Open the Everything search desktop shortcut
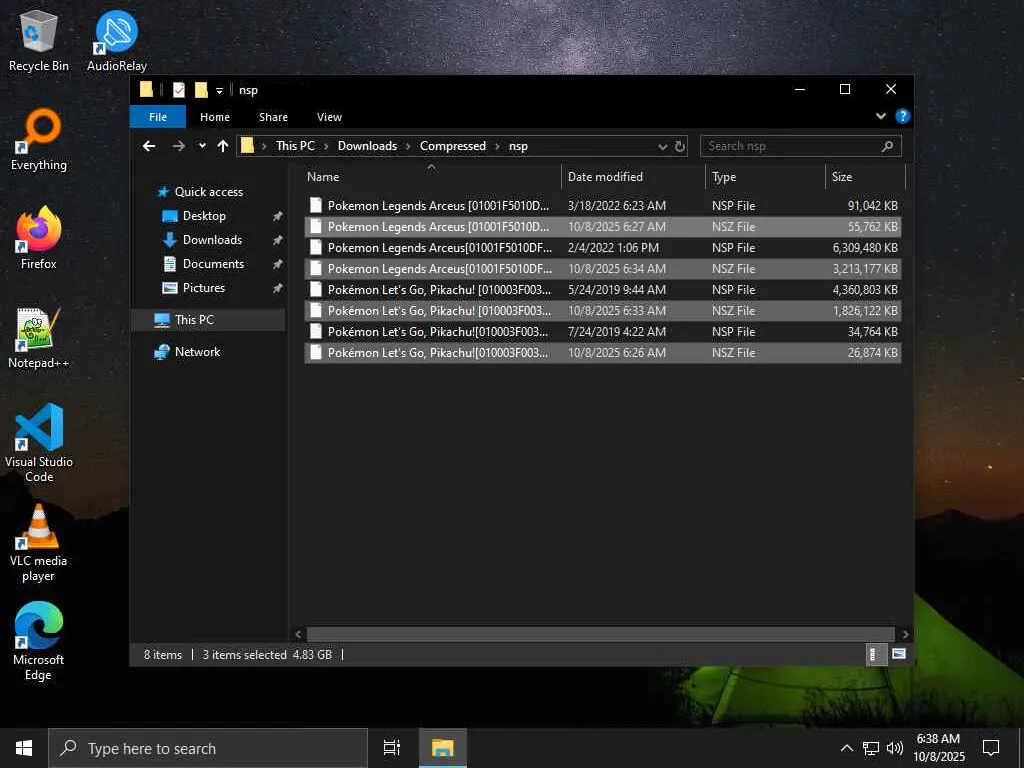The height and width of the screenshot is (768, 1024). click(x=39, y=140)
